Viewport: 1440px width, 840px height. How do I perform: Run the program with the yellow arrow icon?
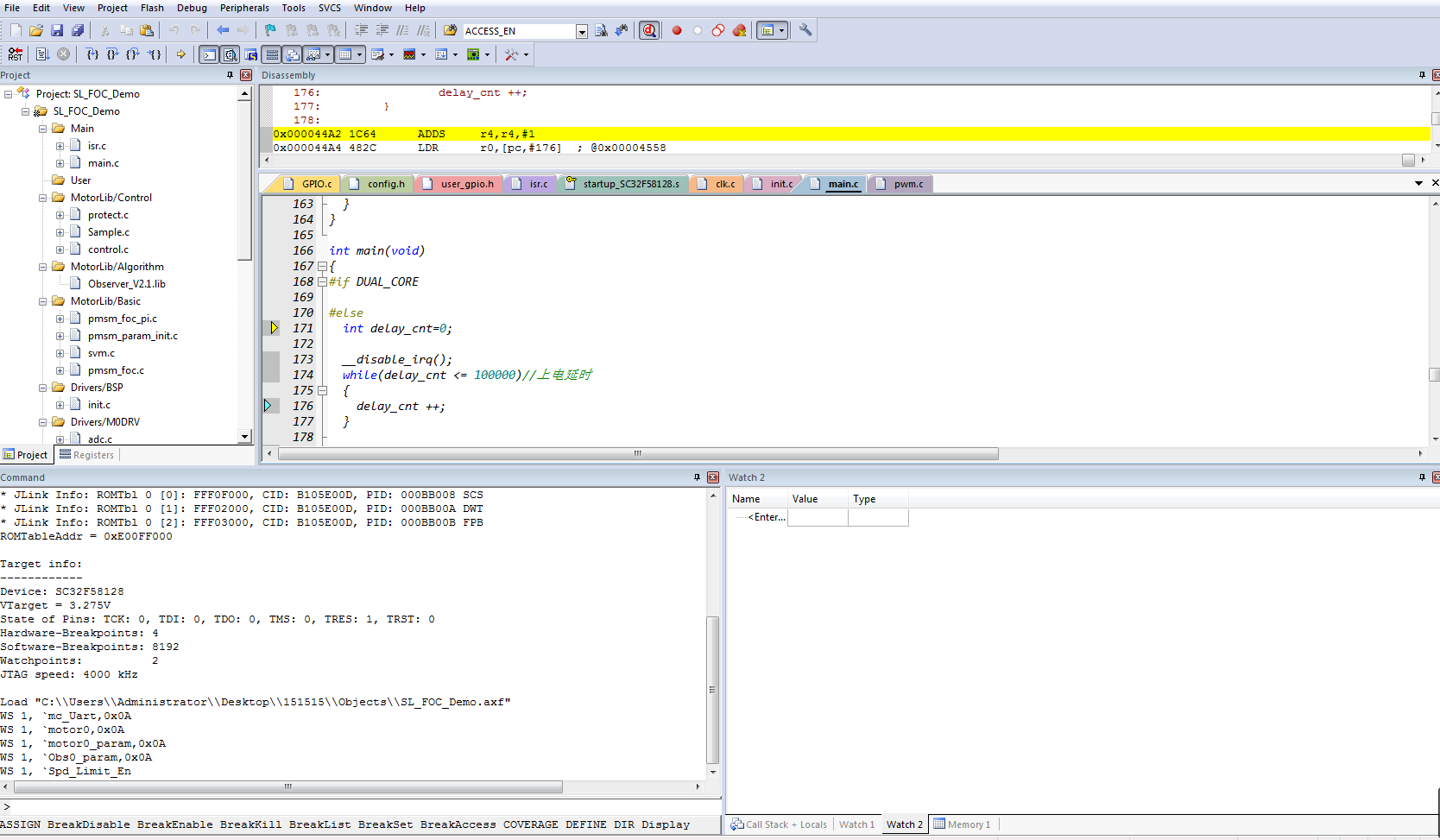(x=181, y=54)
